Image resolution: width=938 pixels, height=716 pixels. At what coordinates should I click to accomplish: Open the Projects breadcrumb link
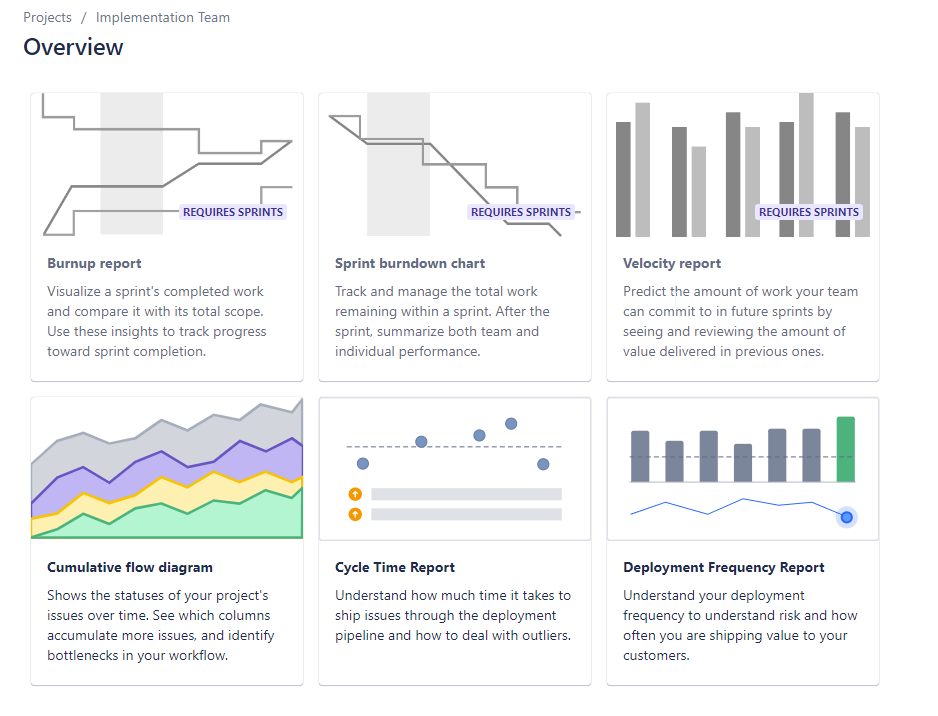(47, 17)
